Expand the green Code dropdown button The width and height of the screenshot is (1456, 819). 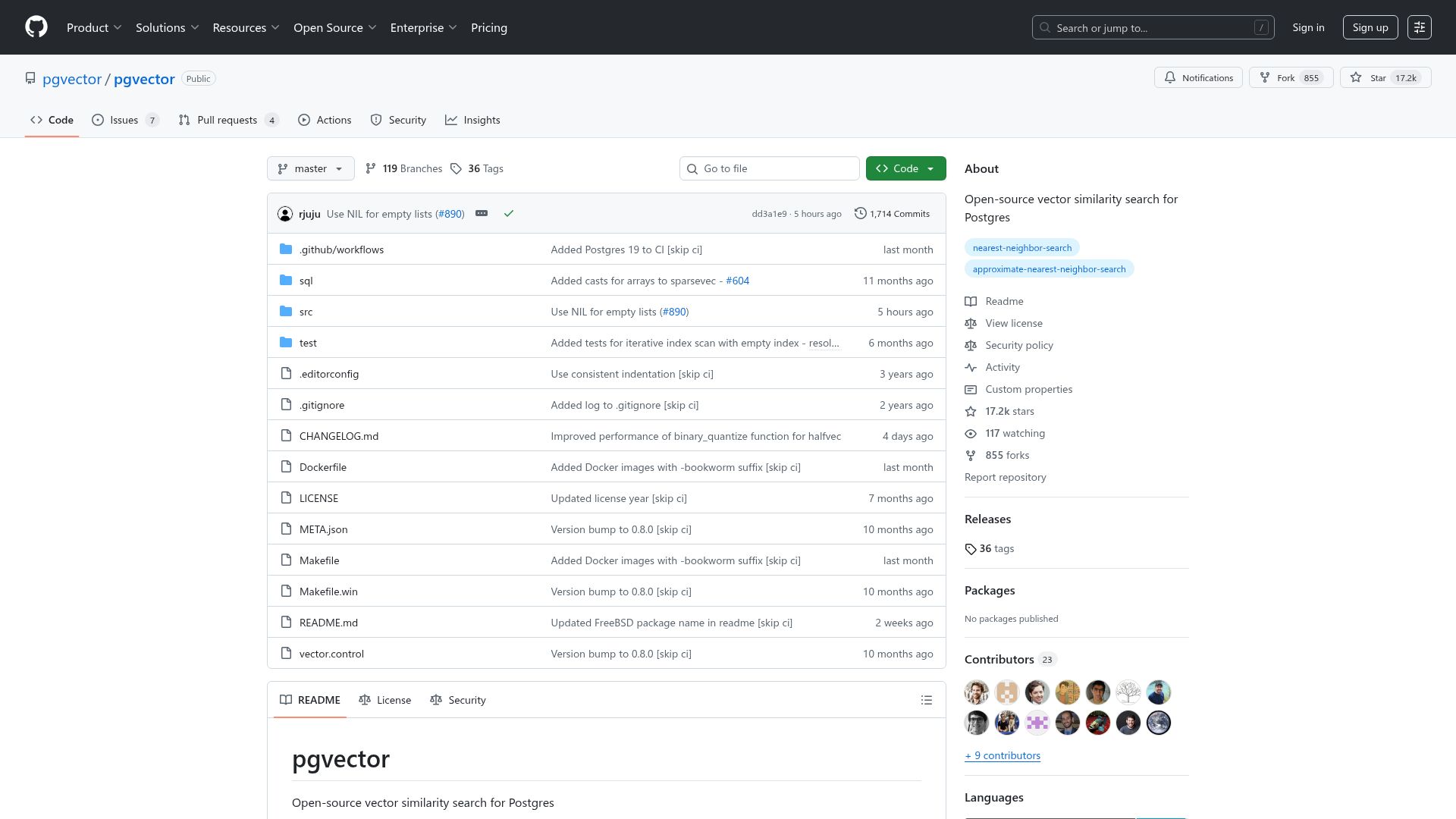point(906,168)
